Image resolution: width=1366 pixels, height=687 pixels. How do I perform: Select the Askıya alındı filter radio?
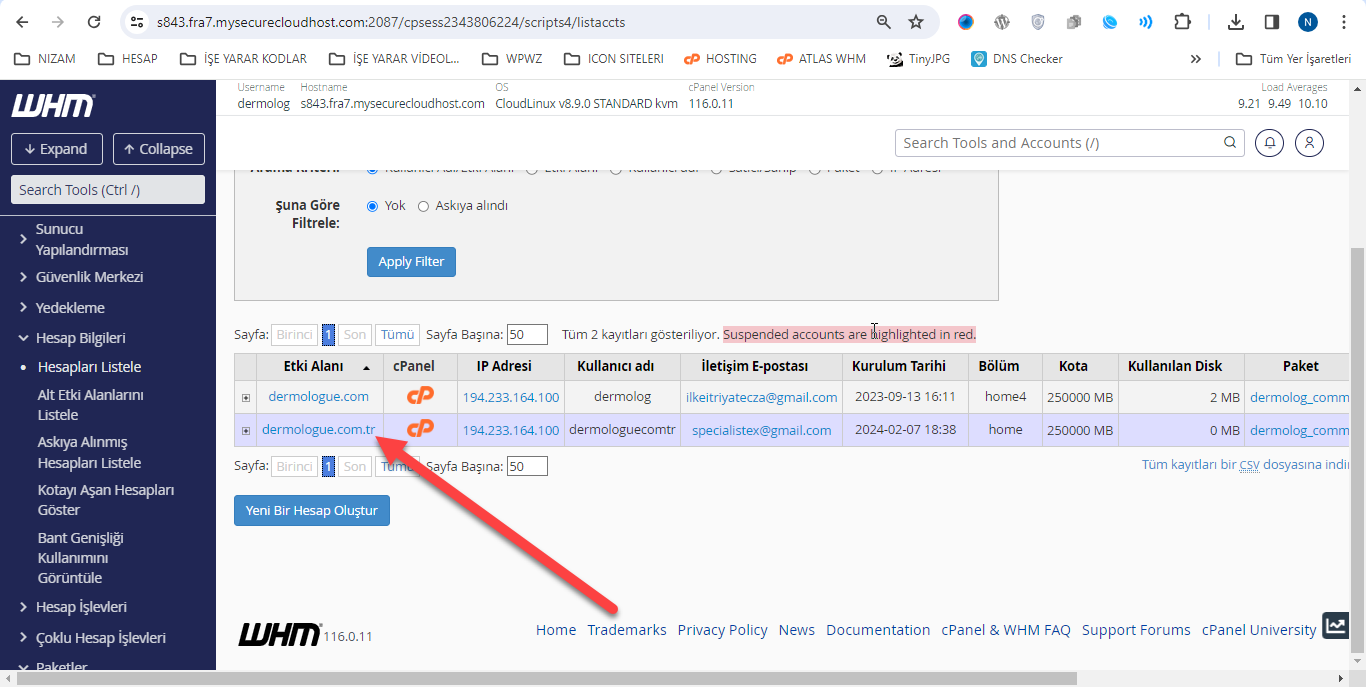(x=423, y=206)
